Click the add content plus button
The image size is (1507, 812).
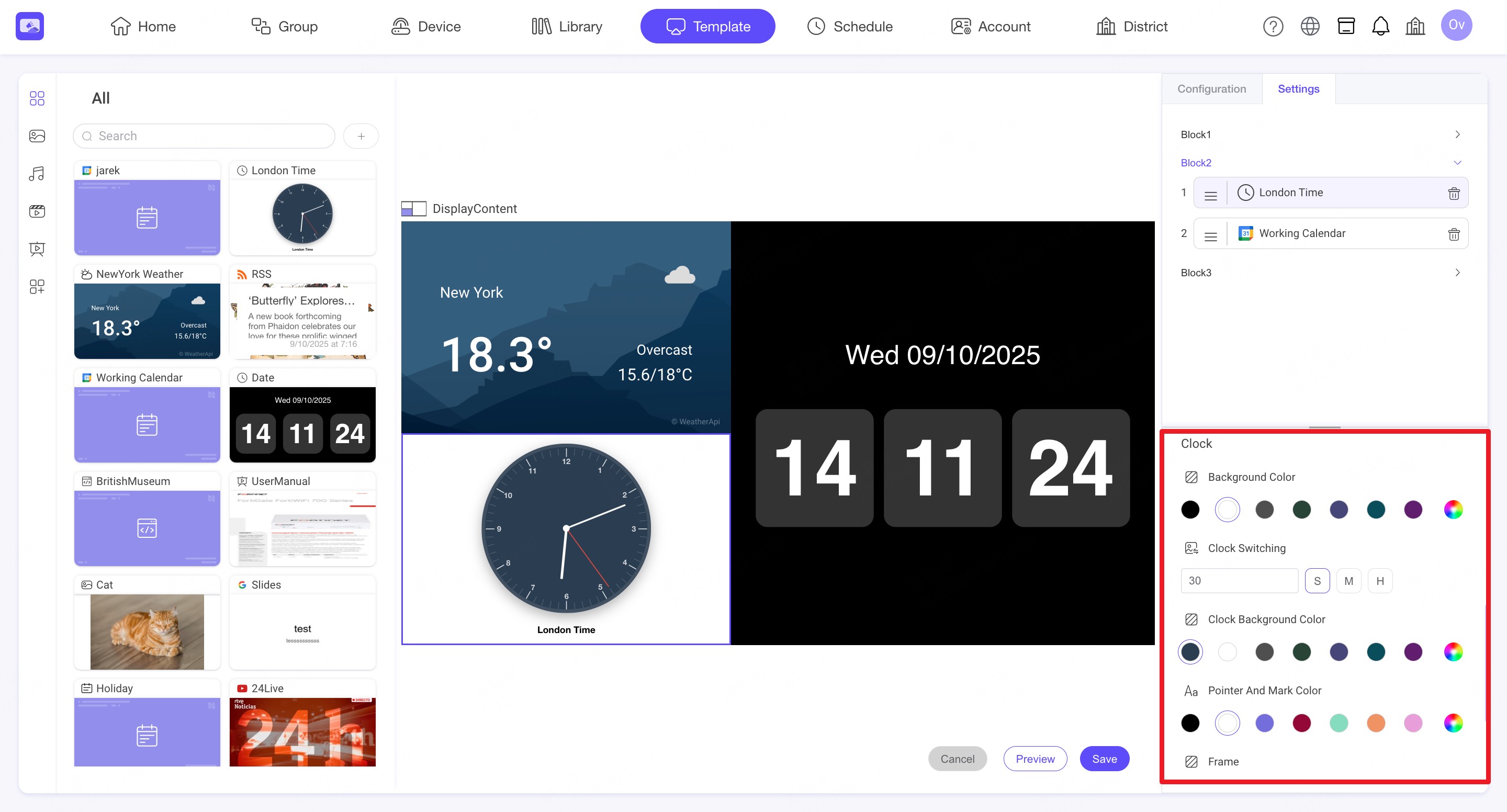coord(361,136)
